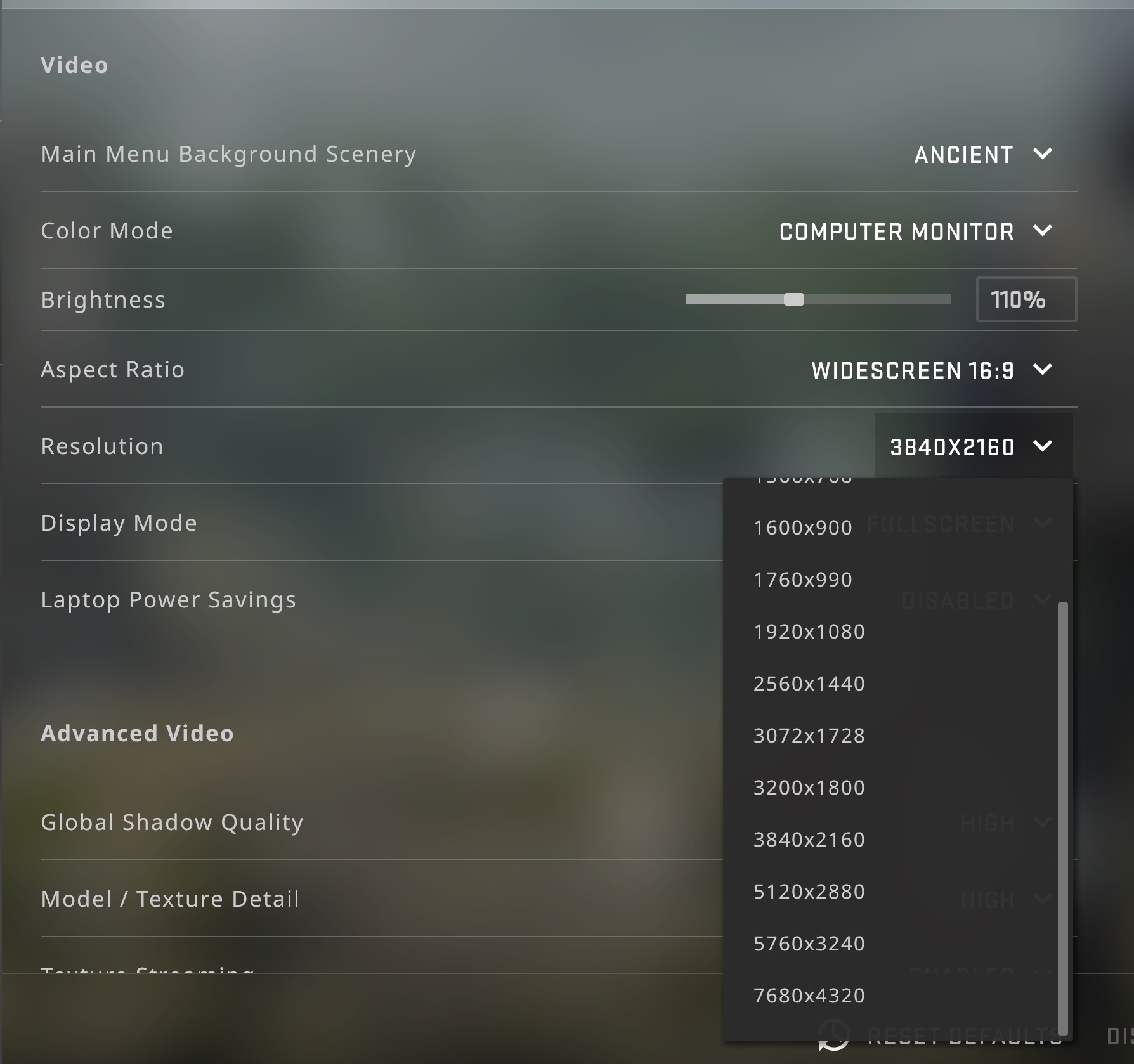
Task: Collapse the Resolution dropdown showing 3840X2160
Action: (974, 447)
